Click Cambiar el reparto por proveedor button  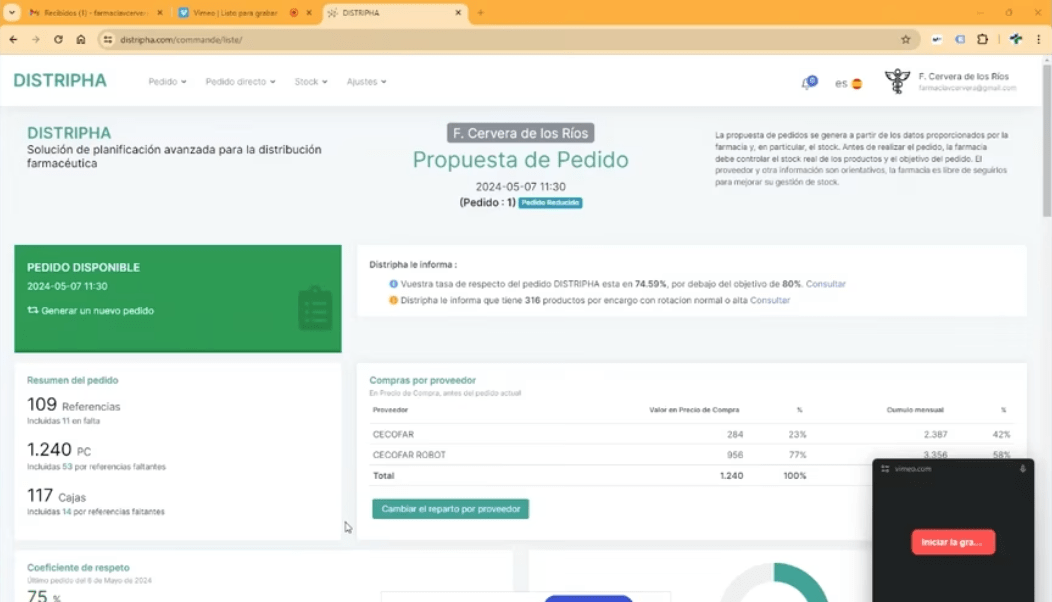tap(450, 509)
